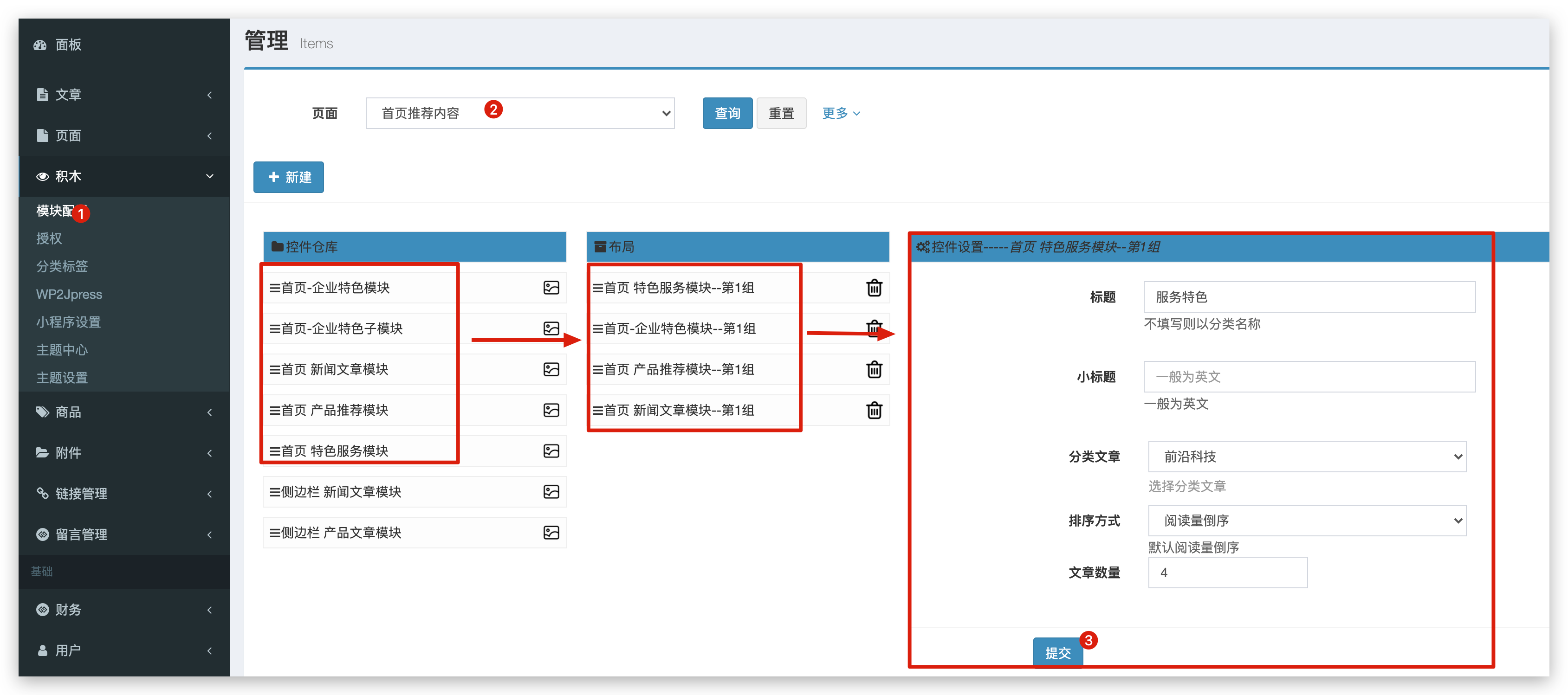Collapse the 积木 sidebar menu chevron
Screen dimensions: 1568x695
(x=209, y=176)
